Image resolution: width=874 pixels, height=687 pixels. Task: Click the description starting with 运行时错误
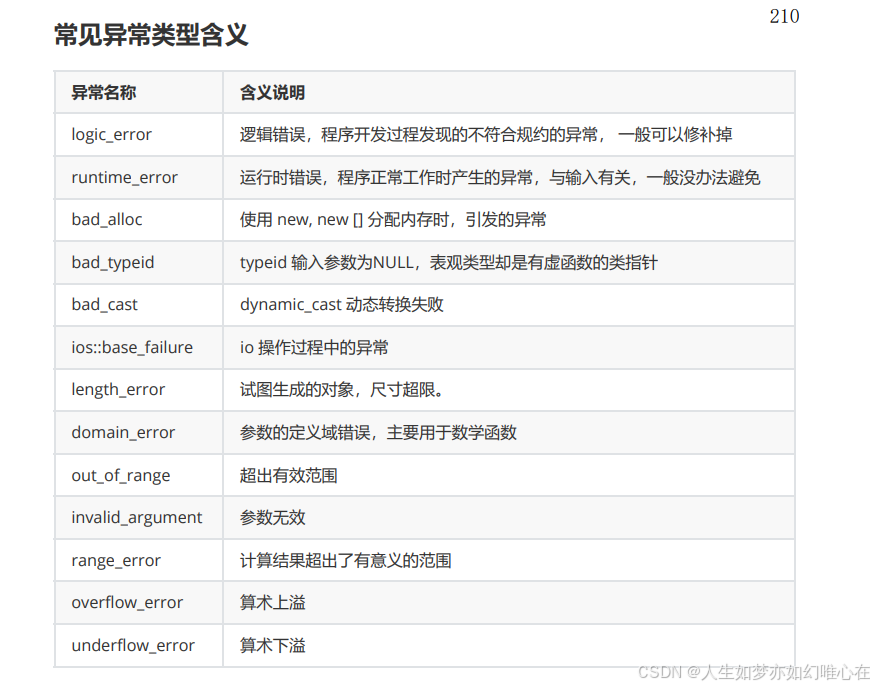pyautogui.click(x=500, y=178)
